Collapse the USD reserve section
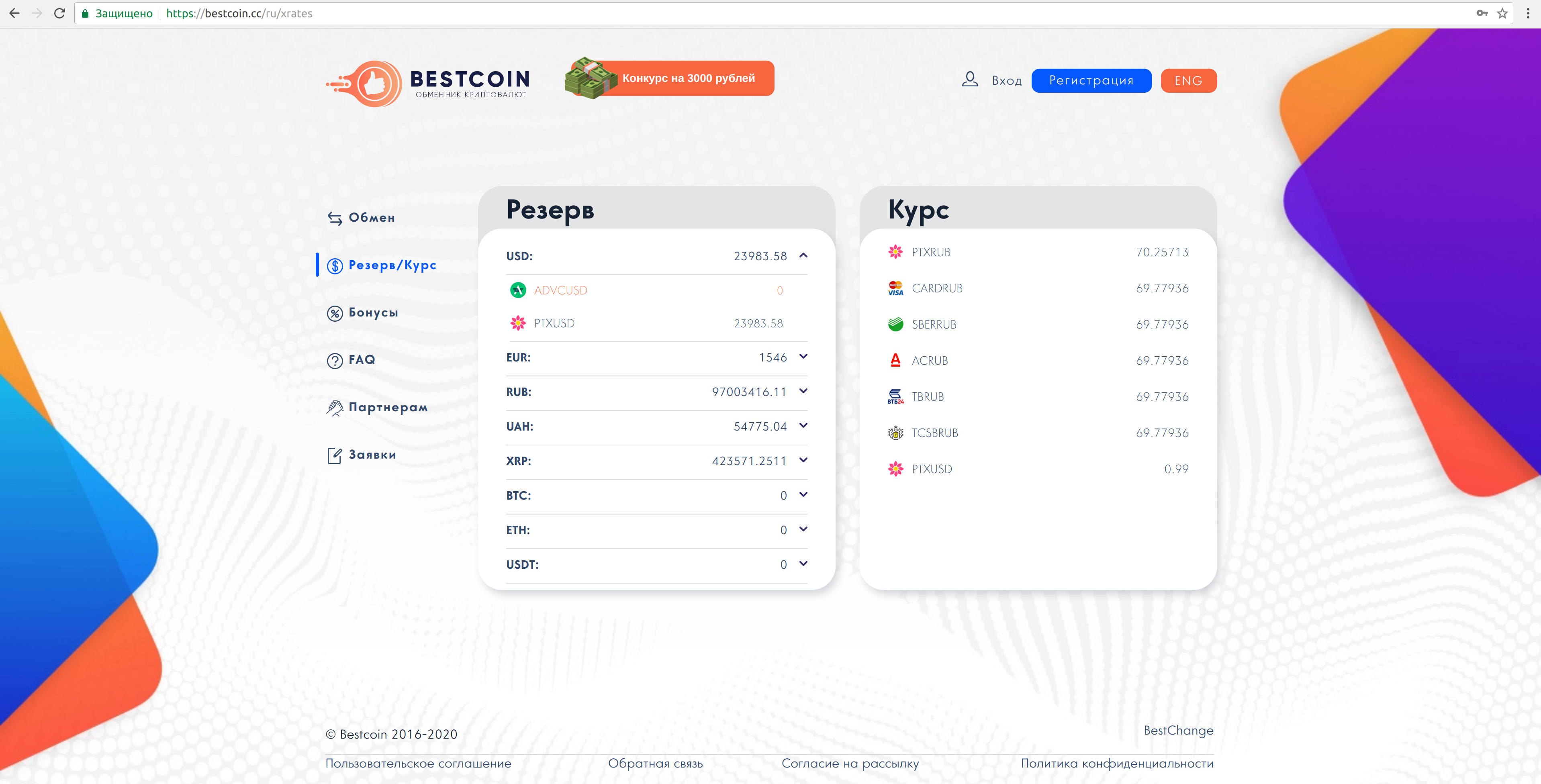 click(x=803, y=256)
